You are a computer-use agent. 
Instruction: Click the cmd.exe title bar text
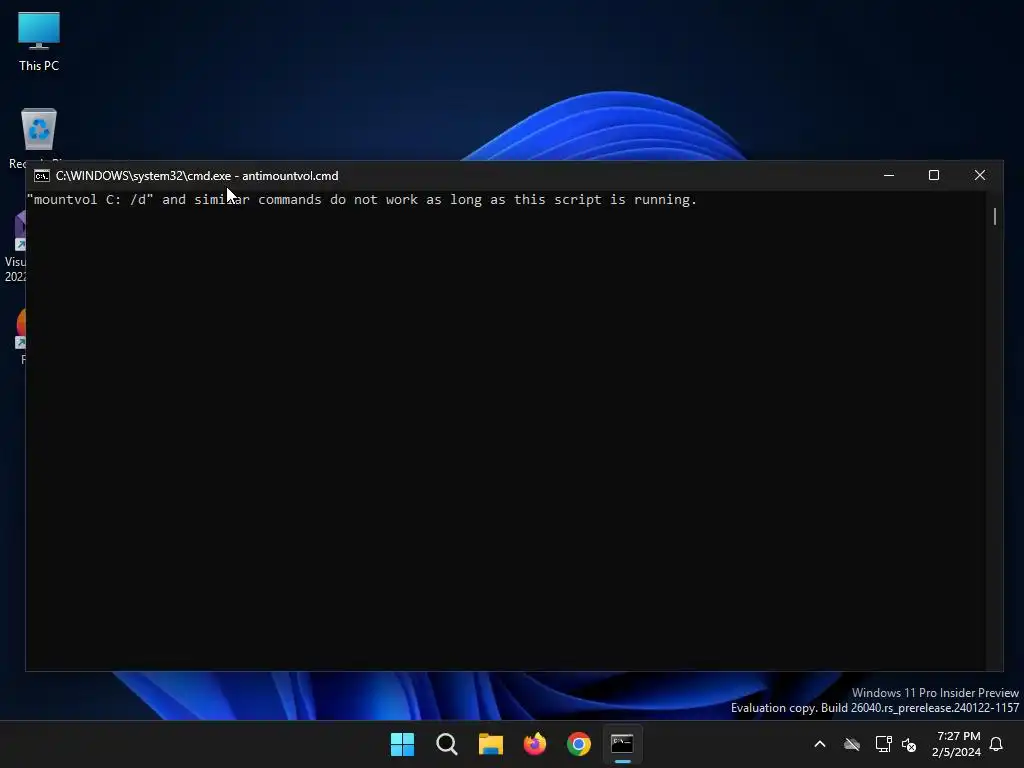click(197, 176)
